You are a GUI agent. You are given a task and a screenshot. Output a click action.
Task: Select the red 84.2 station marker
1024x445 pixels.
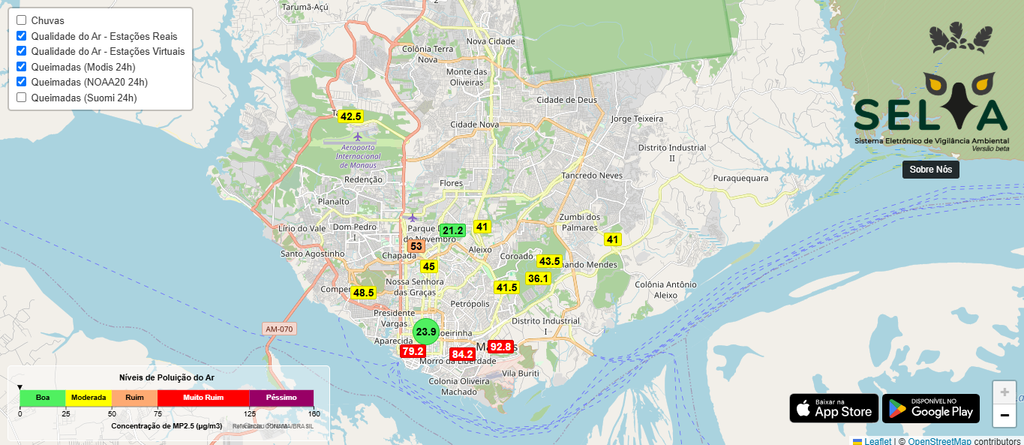462,354
